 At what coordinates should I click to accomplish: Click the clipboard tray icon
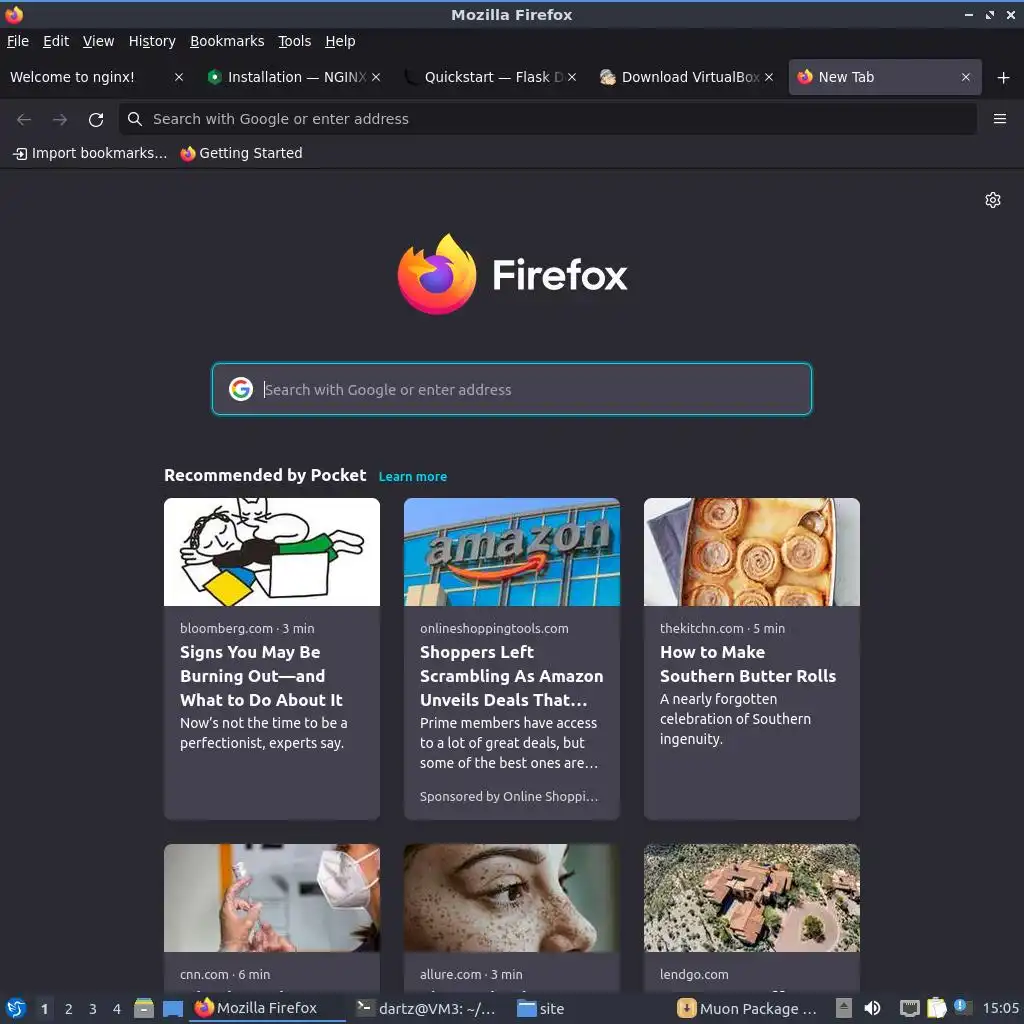[936, 1008]
